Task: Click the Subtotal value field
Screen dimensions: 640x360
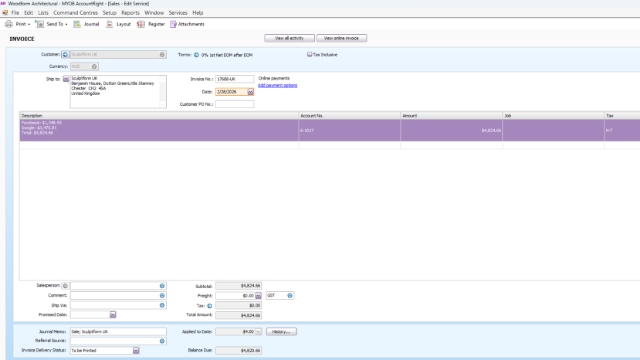Action: [238, 286]
